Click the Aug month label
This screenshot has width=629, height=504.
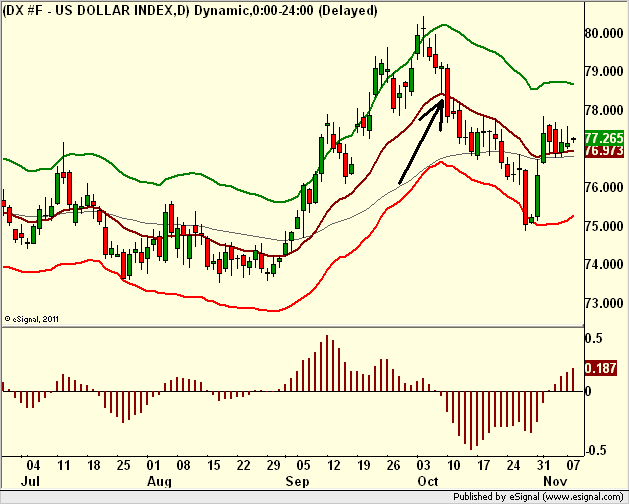(159, 481)
